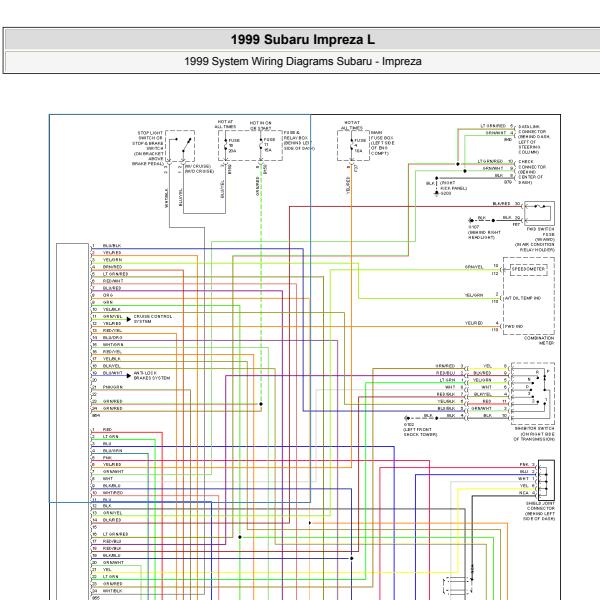Click the stop light switch label text
The width and height of the screenshot is (600, 600).
click(148, 148)
